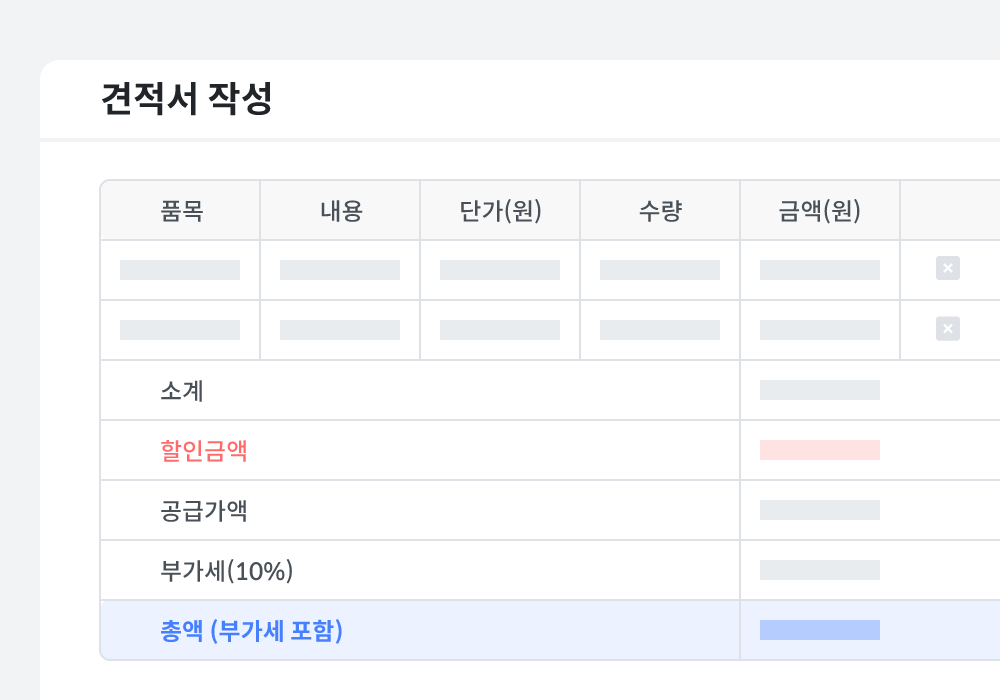
Task: Click the 할인금액 amount field
Action: [x=820, y=450]
